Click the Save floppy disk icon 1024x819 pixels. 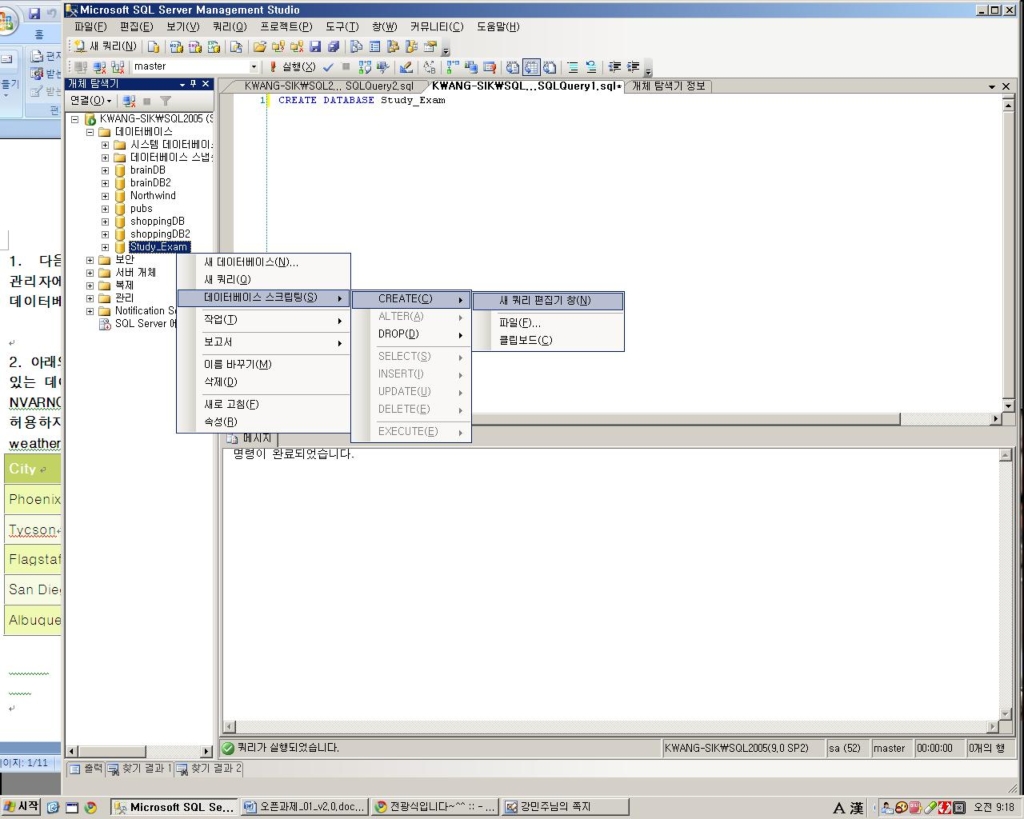tap(315, 46)
